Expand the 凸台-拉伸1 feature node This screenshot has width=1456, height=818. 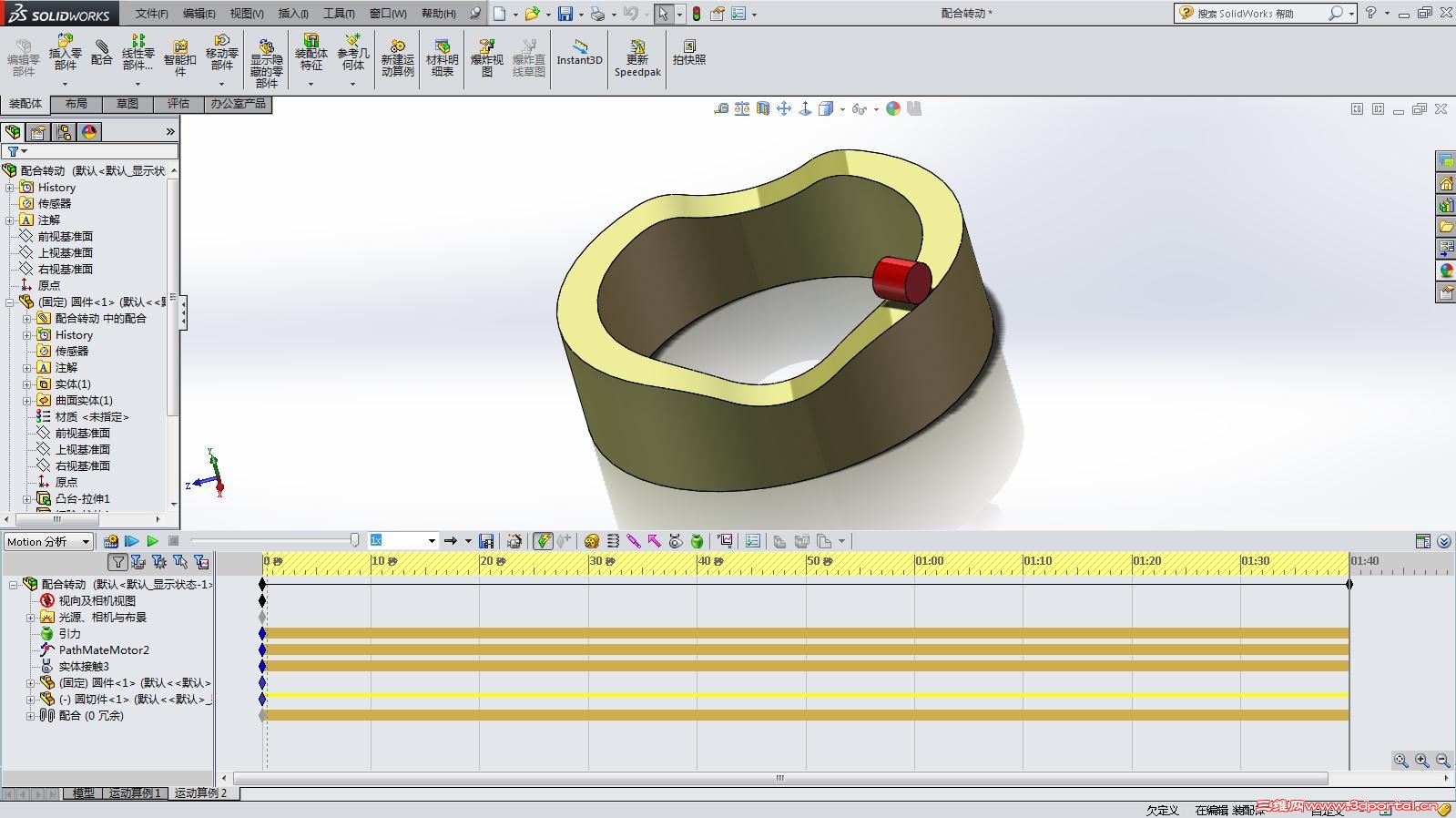tap(27, 499)
